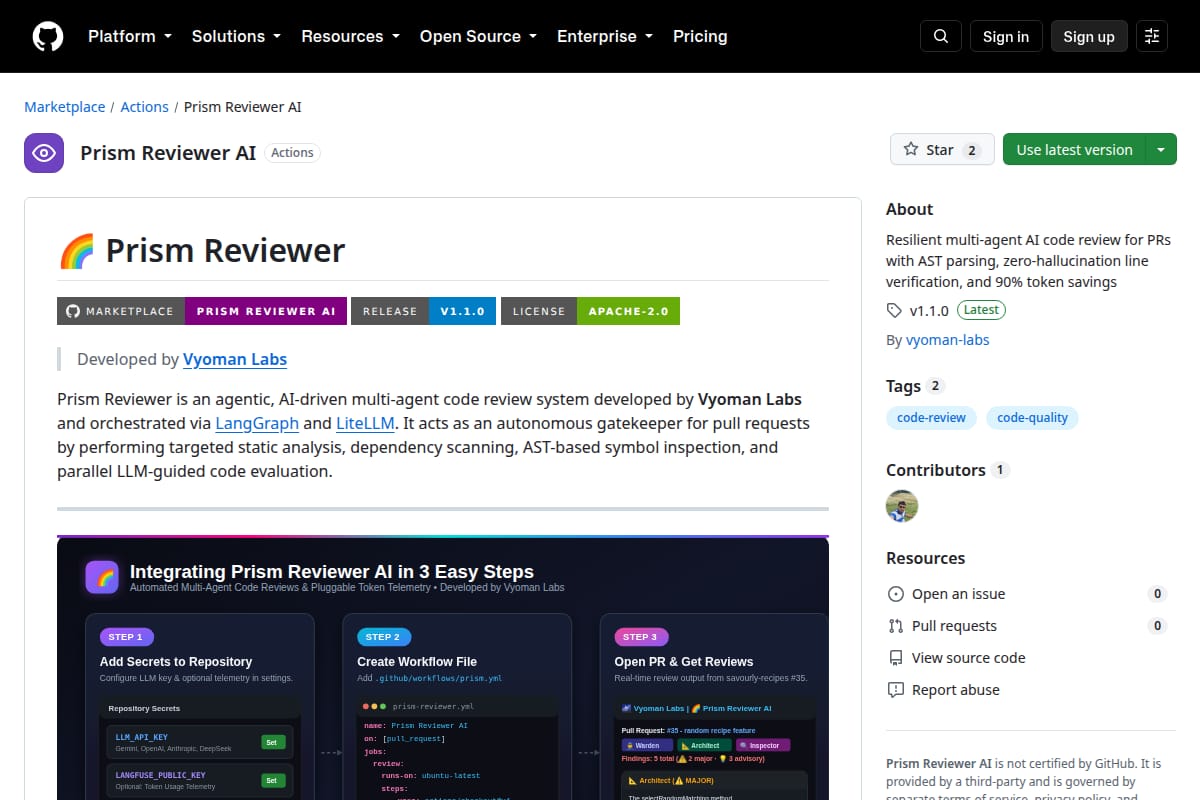Open the Open an issue link

pyautogui.click(x=959, y=594)
